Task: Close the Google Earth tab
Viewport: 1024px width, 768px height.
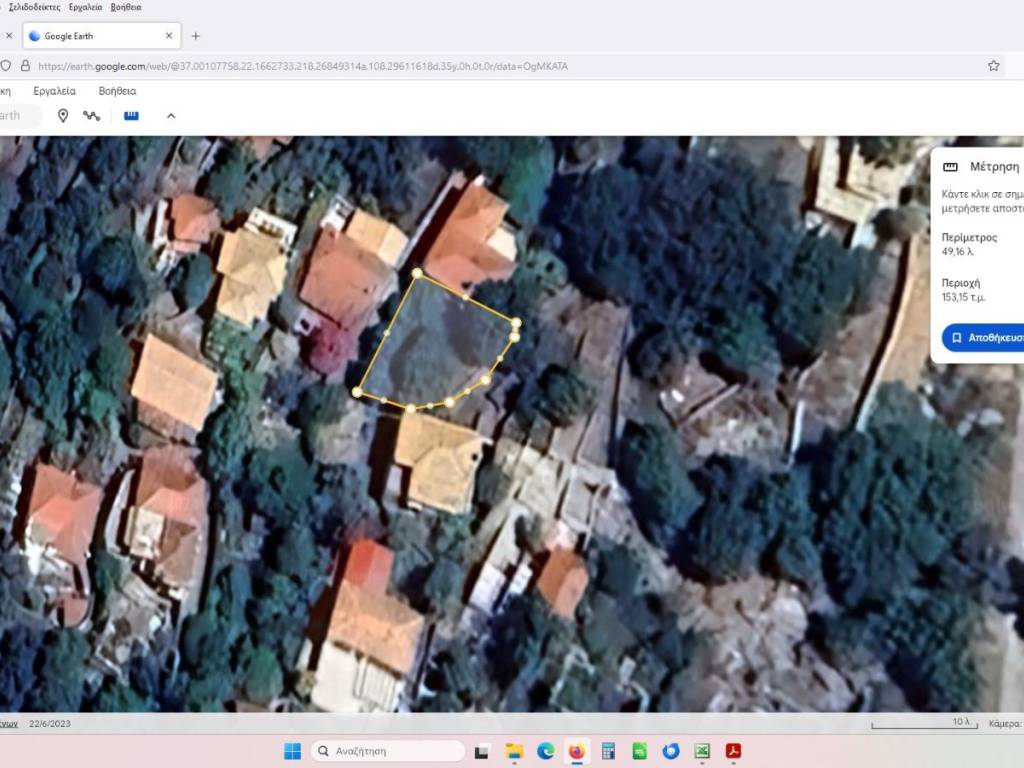Action: point(169,36)
